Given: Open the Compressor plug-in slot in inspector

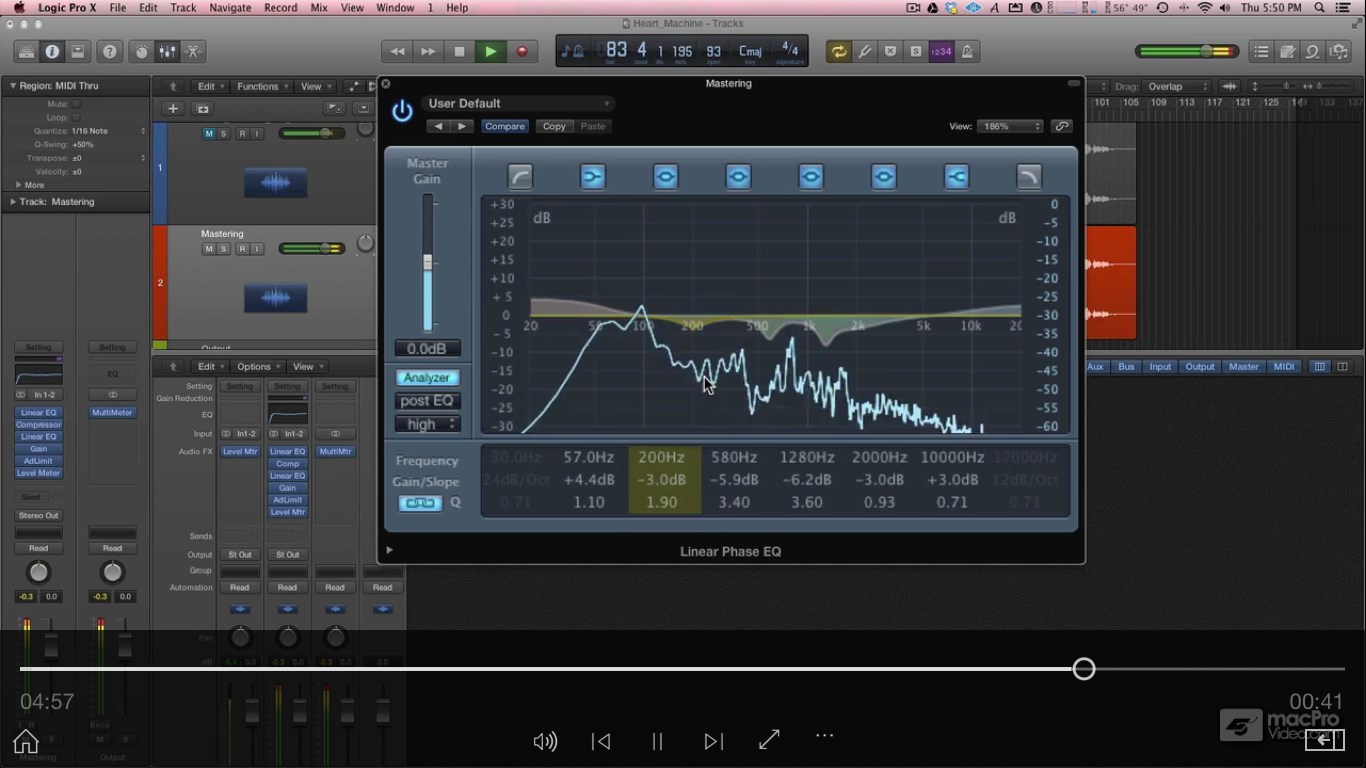Looking at the screenshot, I should [x=38, y=425].
